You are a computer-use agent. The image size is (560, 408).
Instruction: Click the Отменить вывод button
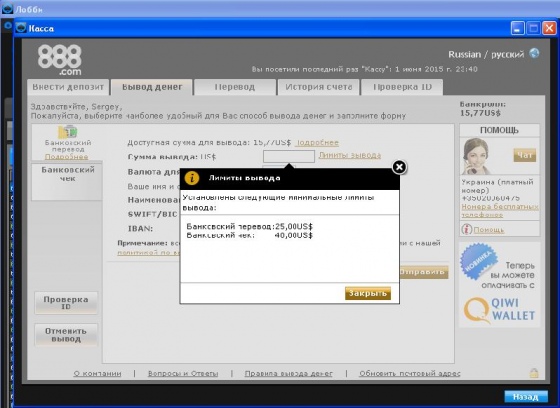pos(66,335)
